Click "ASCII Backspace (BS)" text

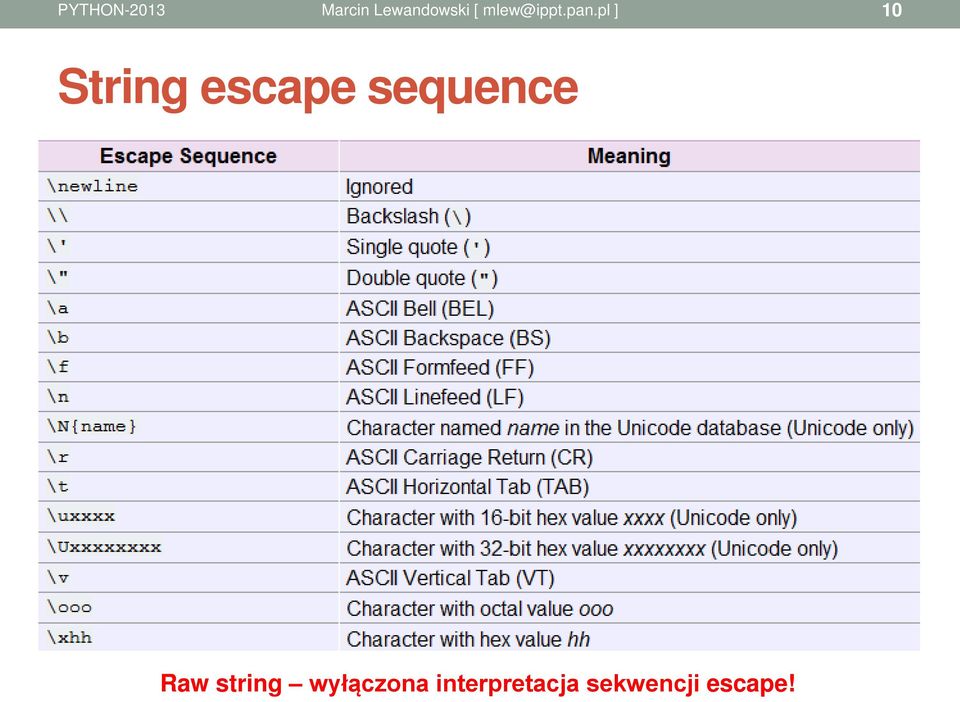click(448, 338)
